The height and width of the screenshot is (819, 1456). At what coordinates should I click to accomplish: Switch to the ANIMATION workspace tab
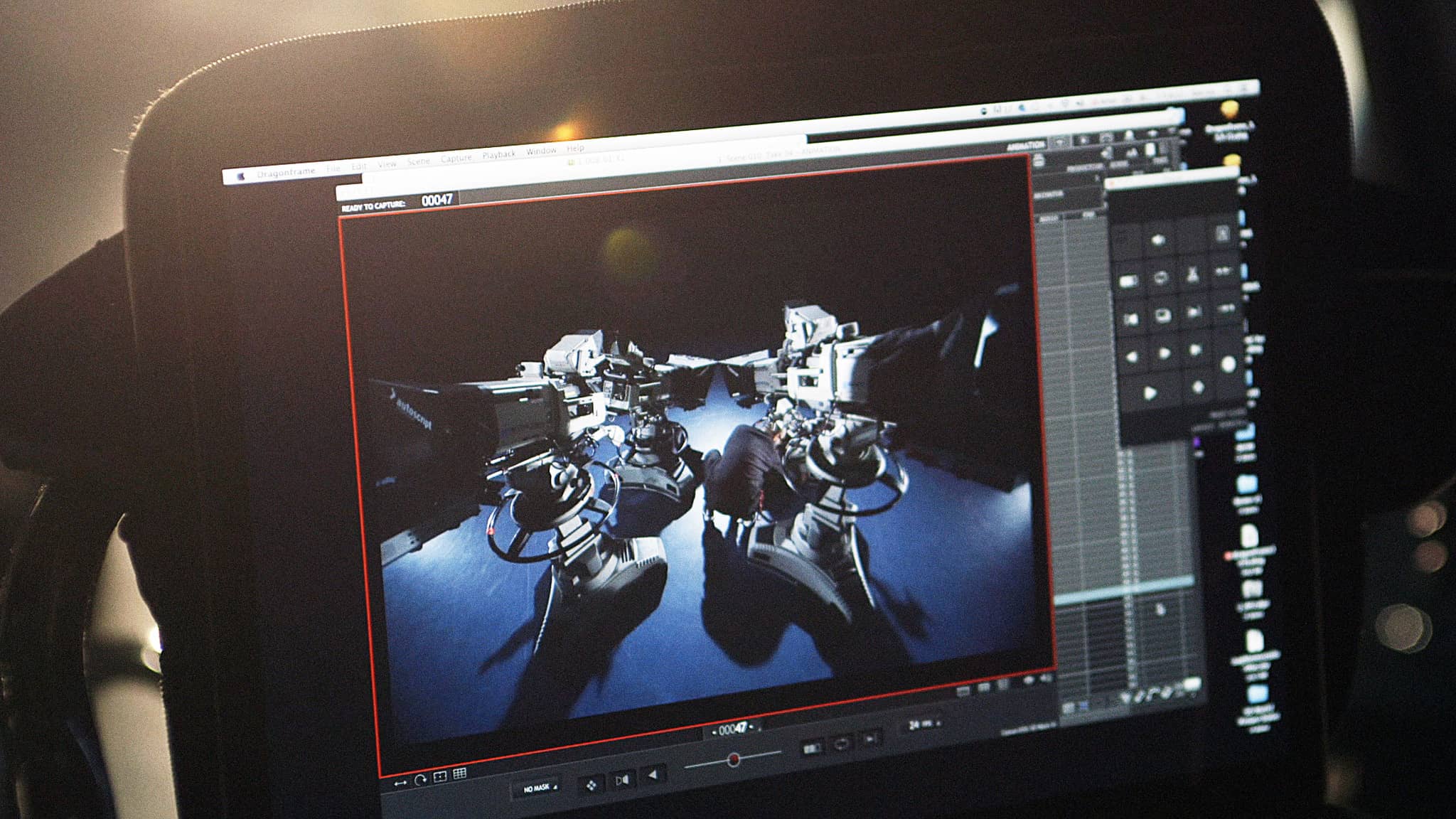click(x=1026, y=146)
